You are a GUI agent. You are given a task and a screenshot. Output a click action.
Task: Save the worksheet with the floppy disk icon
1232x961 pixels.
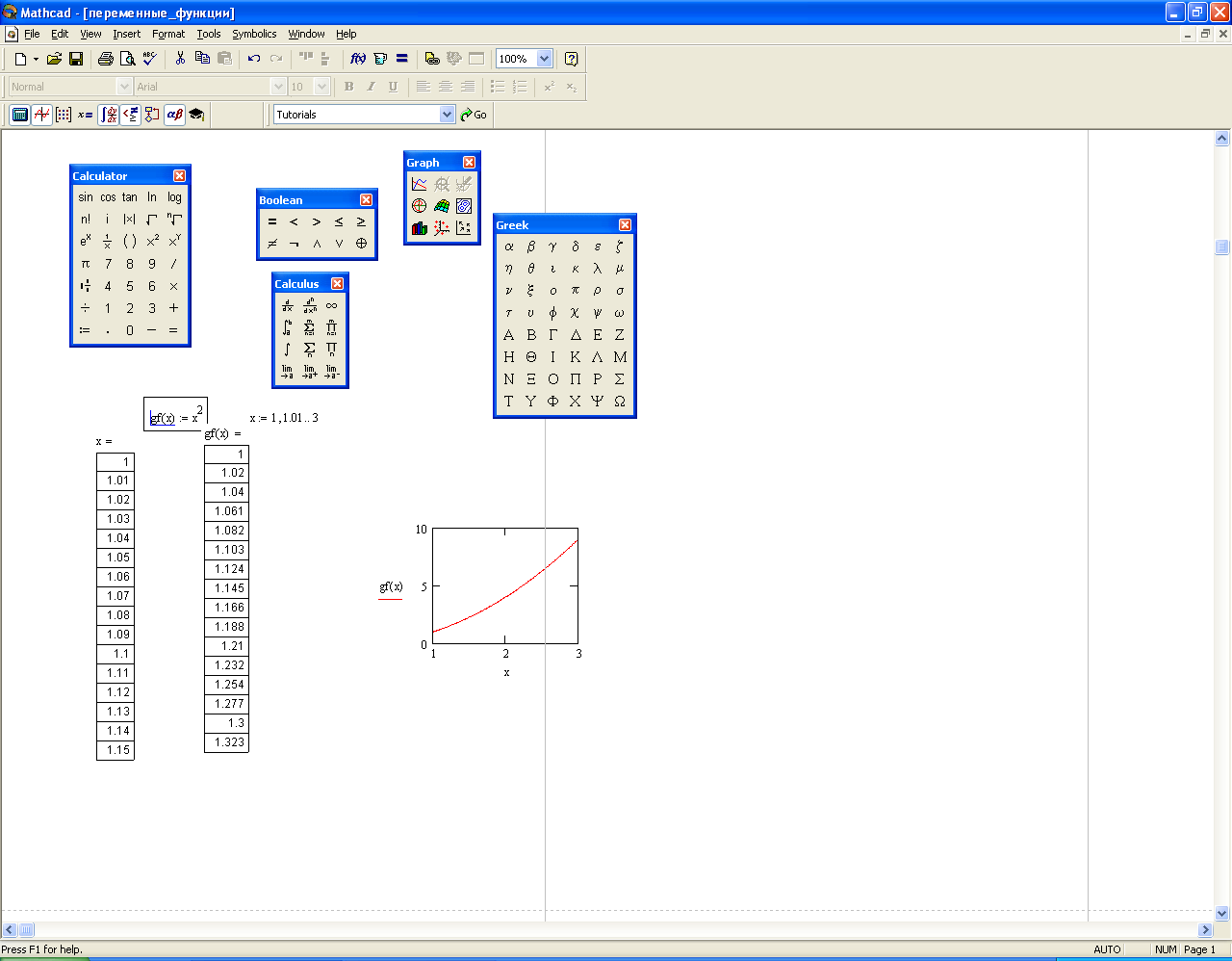76,59
